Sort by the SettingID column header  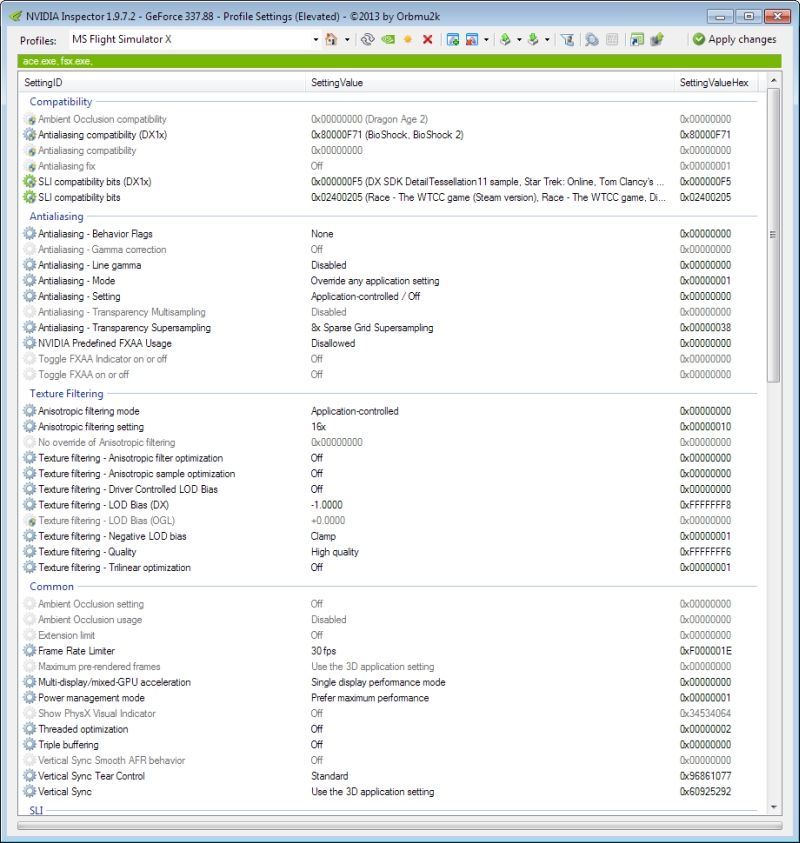pyautogui.click(x=163, y=83)
